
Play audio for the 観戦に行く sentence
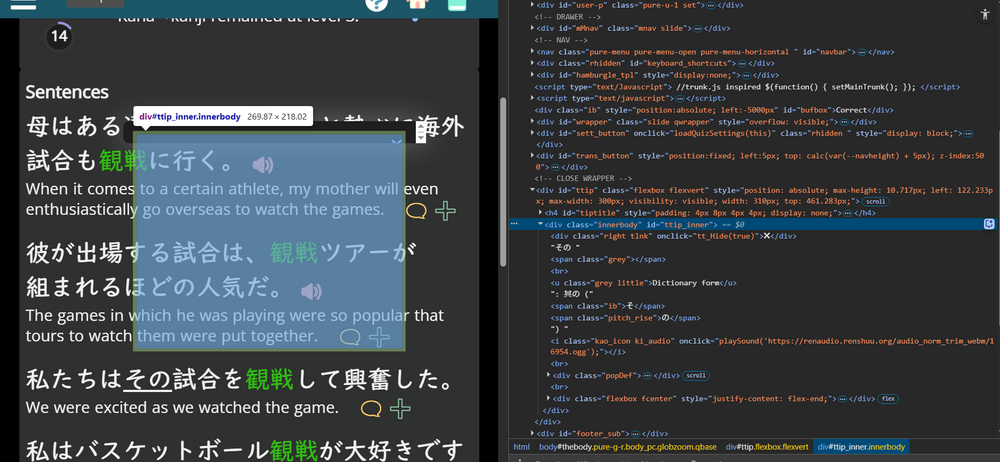pos(263,165)
